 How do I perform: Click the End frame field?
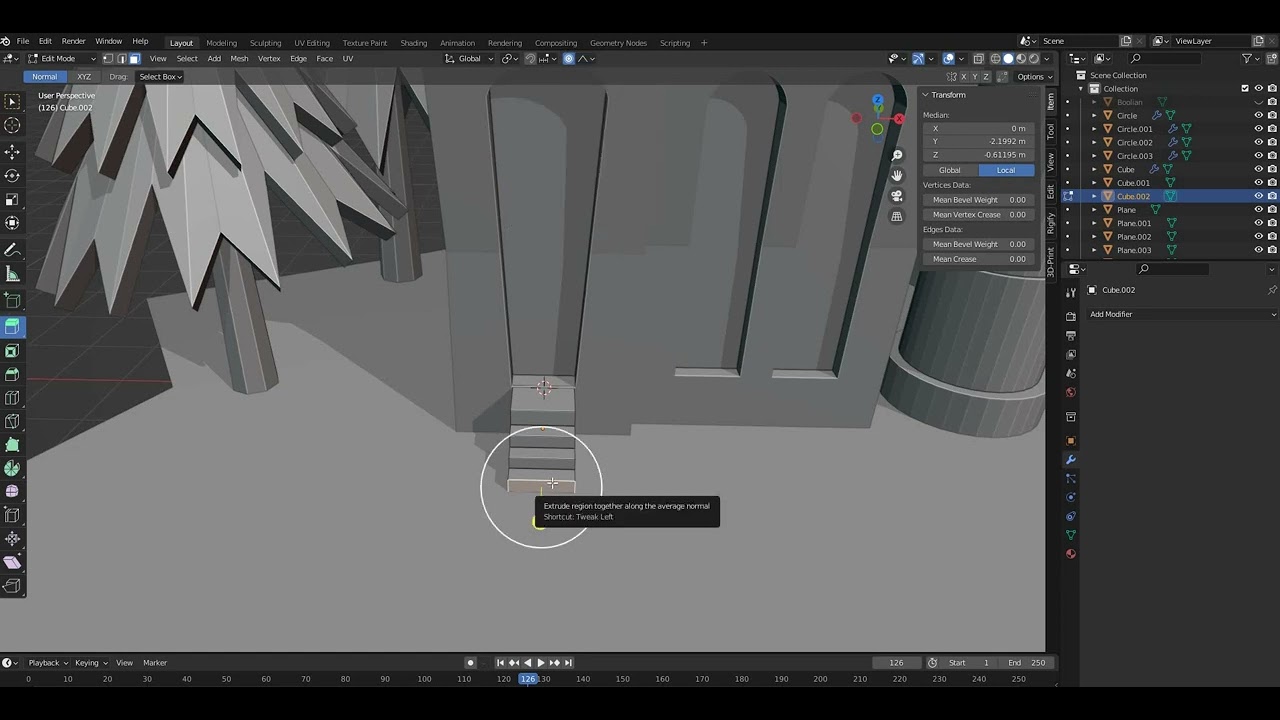click(x=1027, y=662)
